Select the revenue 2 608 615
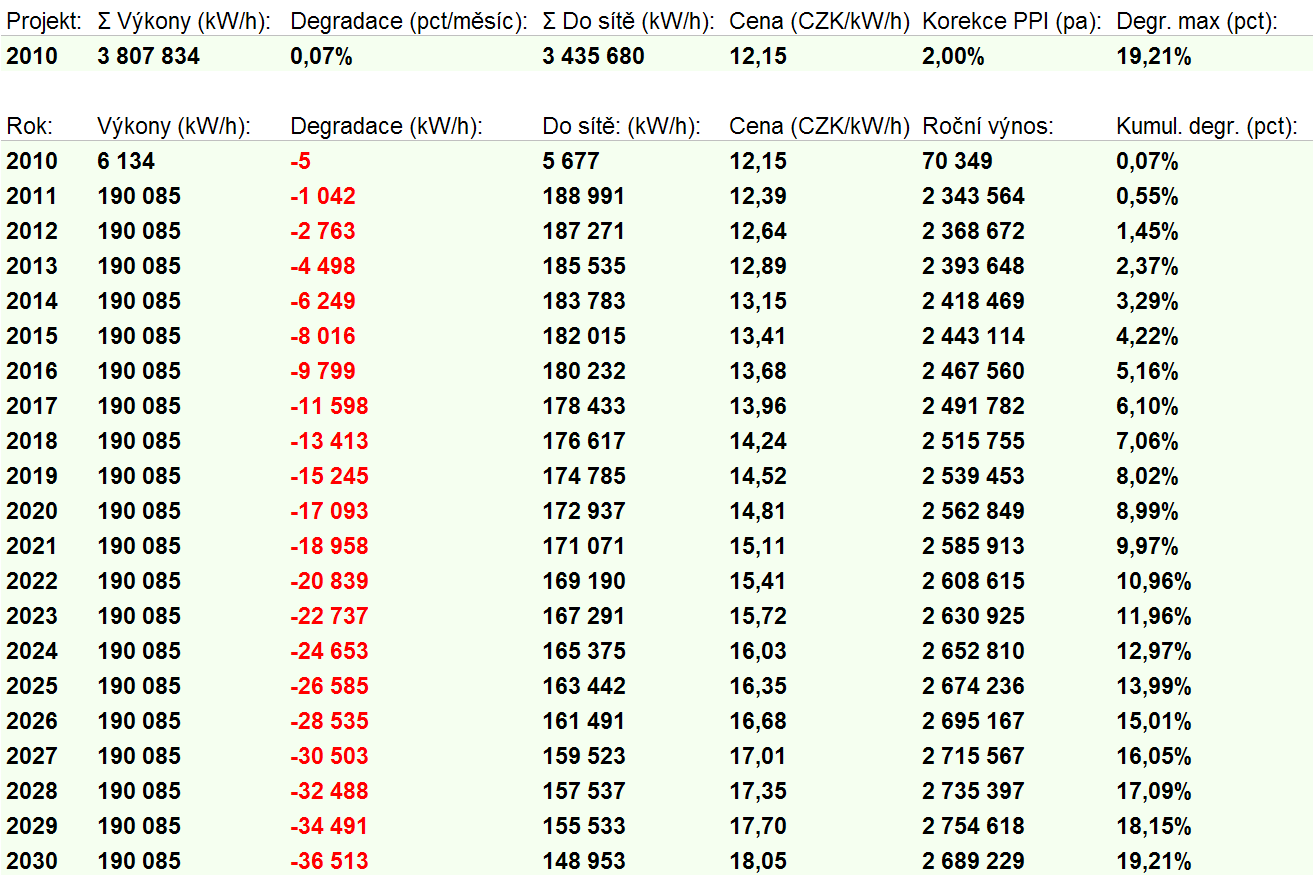 click(973, 582)
